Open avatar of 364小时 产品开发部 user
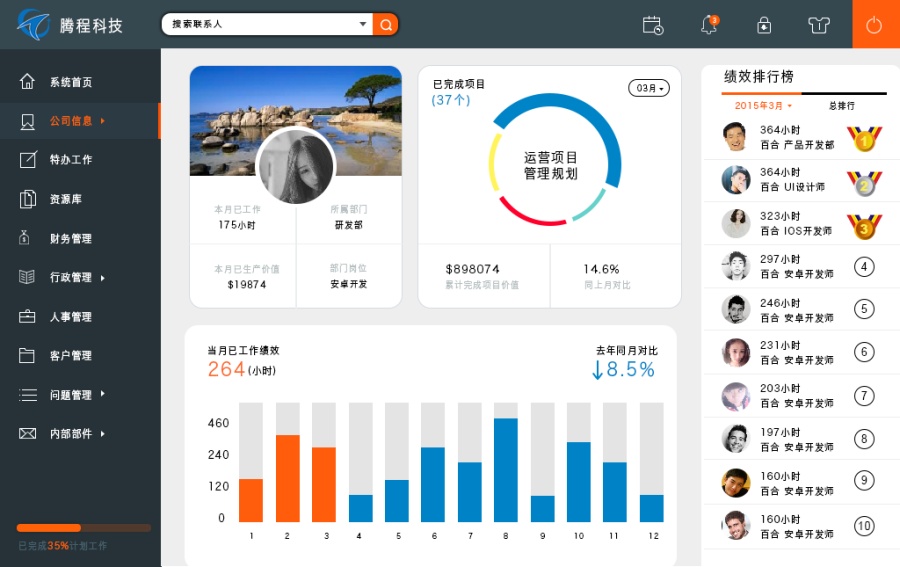The height and width of the screenshot is (567, 900). [x=735, y=137]
